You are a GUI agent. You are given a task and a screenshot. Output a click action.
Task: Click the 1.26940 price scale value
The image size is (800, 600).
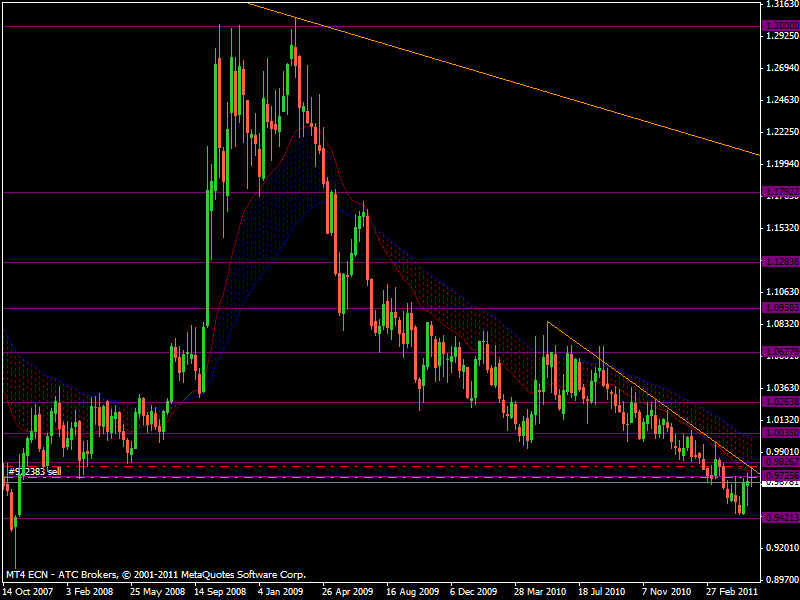[782, 68]
